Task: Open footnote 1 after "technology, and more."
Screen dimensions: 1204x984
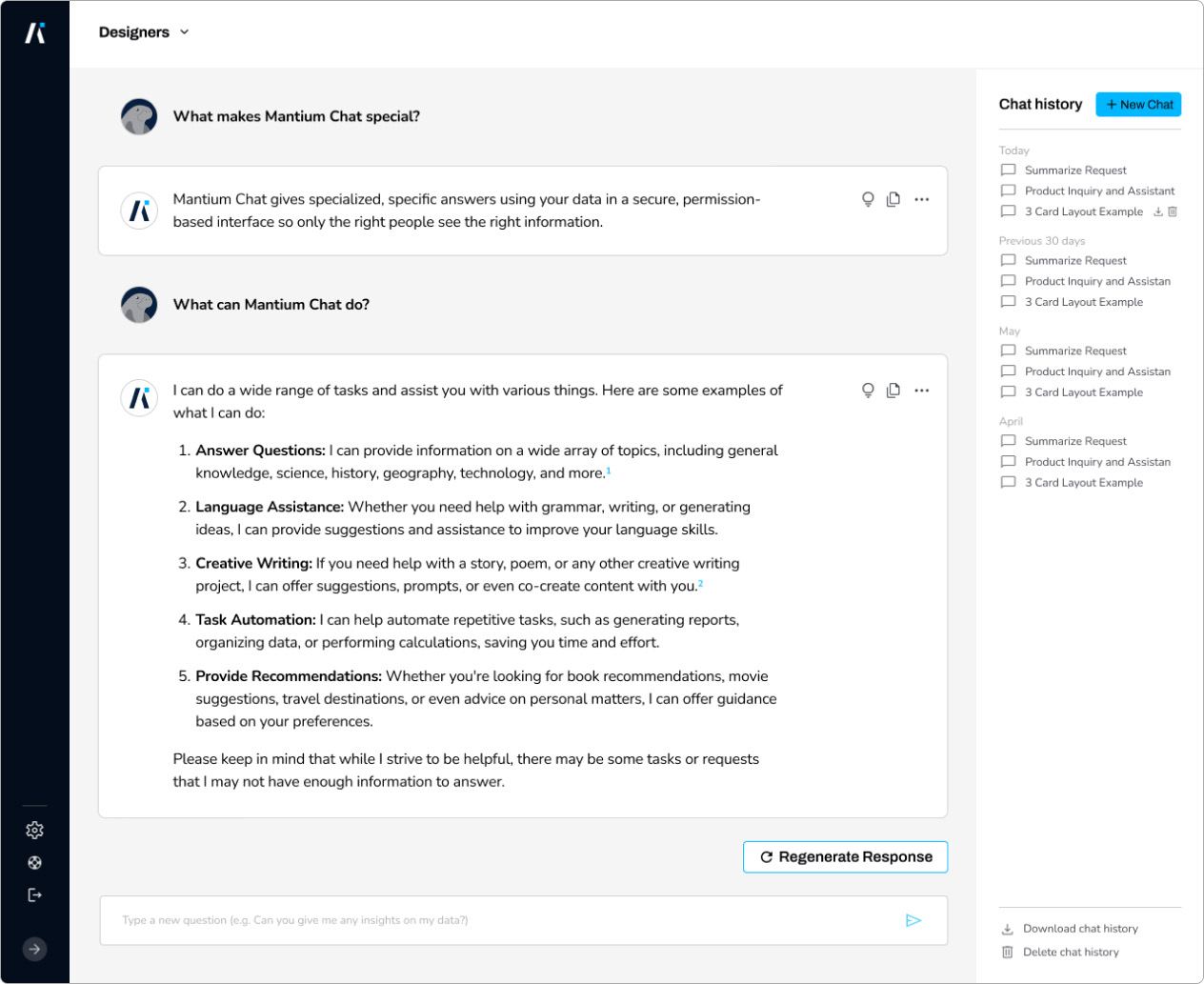Action: click(608, 470)
